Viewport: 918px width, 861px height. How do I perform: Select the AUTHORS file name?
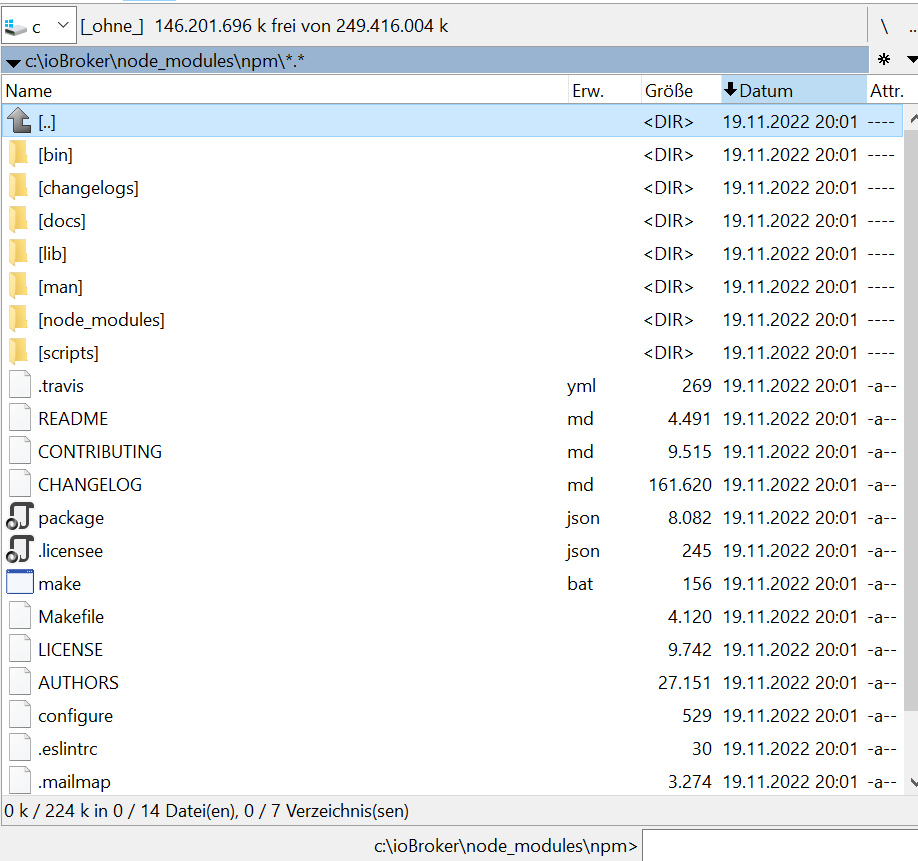[x=78, y=683]
